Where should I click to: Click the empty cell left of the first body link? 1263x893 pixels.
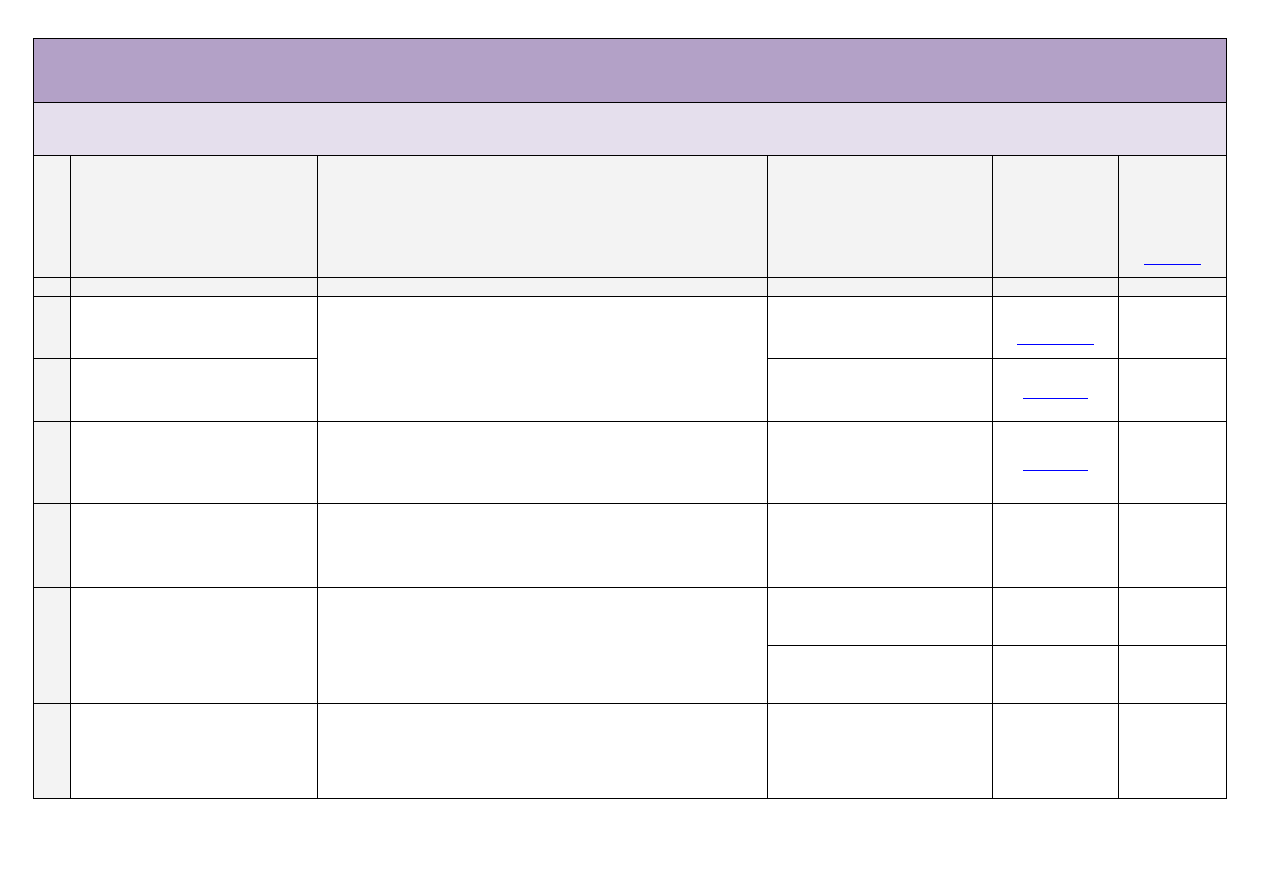pos(879,327)
